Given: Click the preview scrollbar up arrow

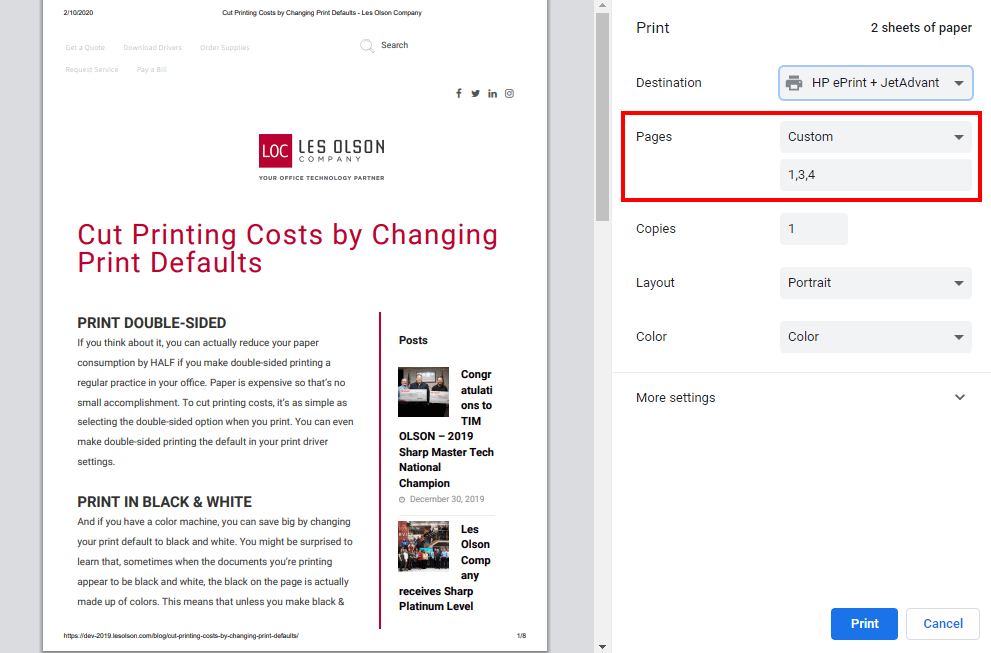Looking at the screenshot, I should pyautogui.click(x=602, y=6).
